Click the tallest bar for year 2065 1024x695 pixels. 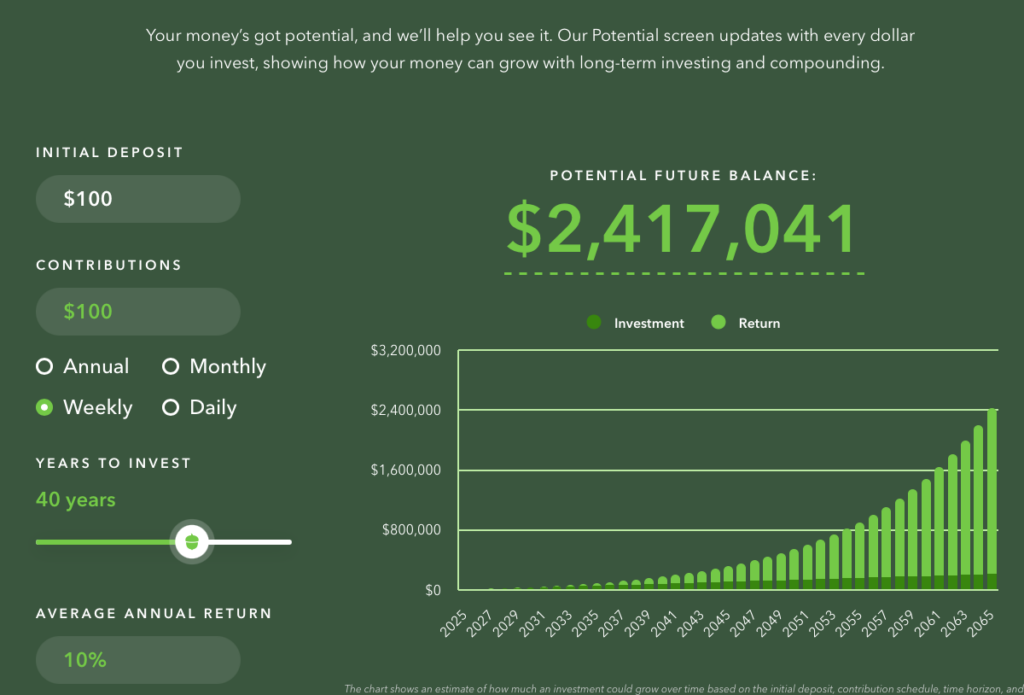[991, 500]
